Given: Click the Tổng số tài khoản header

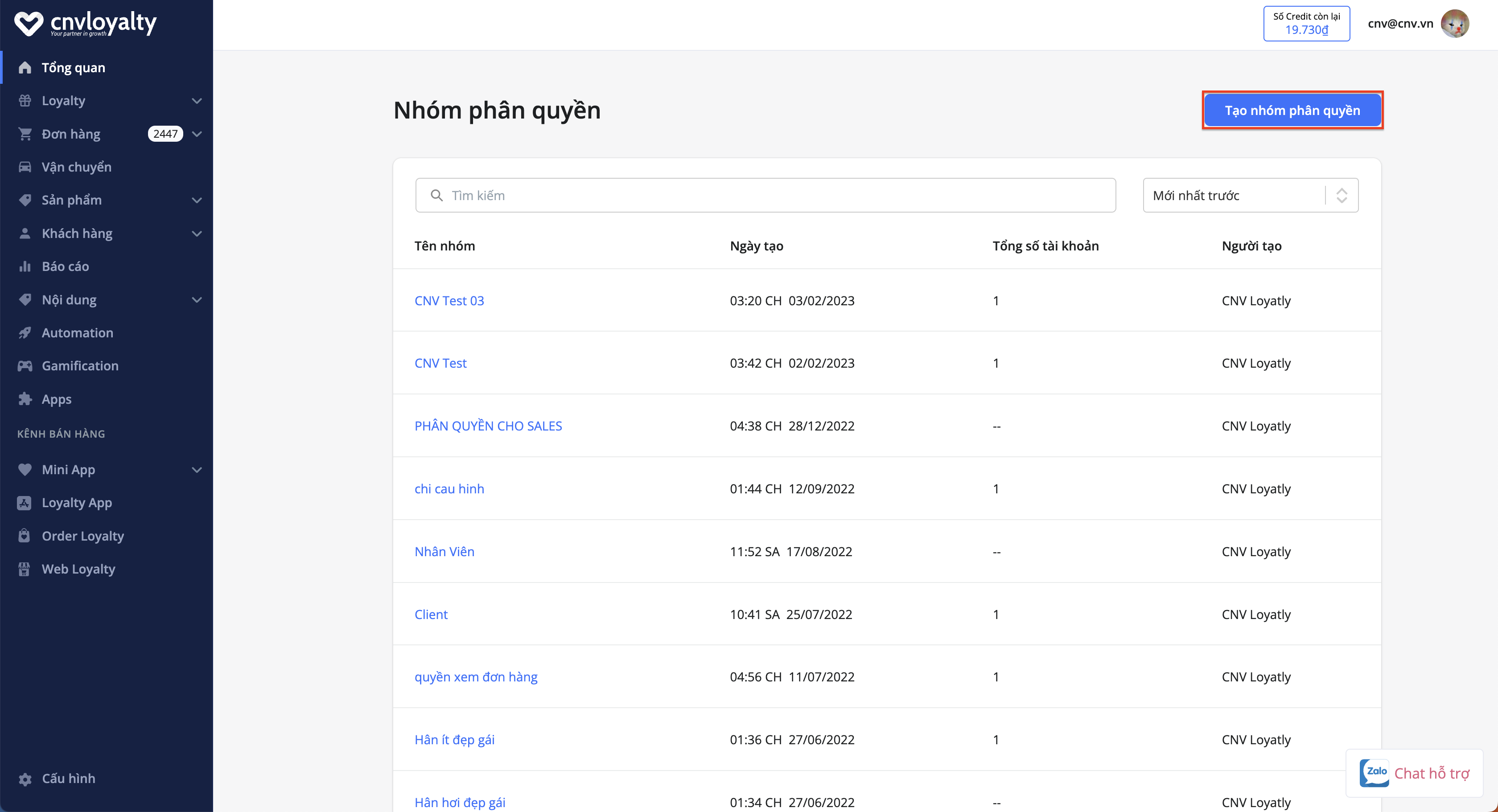Looking at the screenshot, I should point(1045,246).
